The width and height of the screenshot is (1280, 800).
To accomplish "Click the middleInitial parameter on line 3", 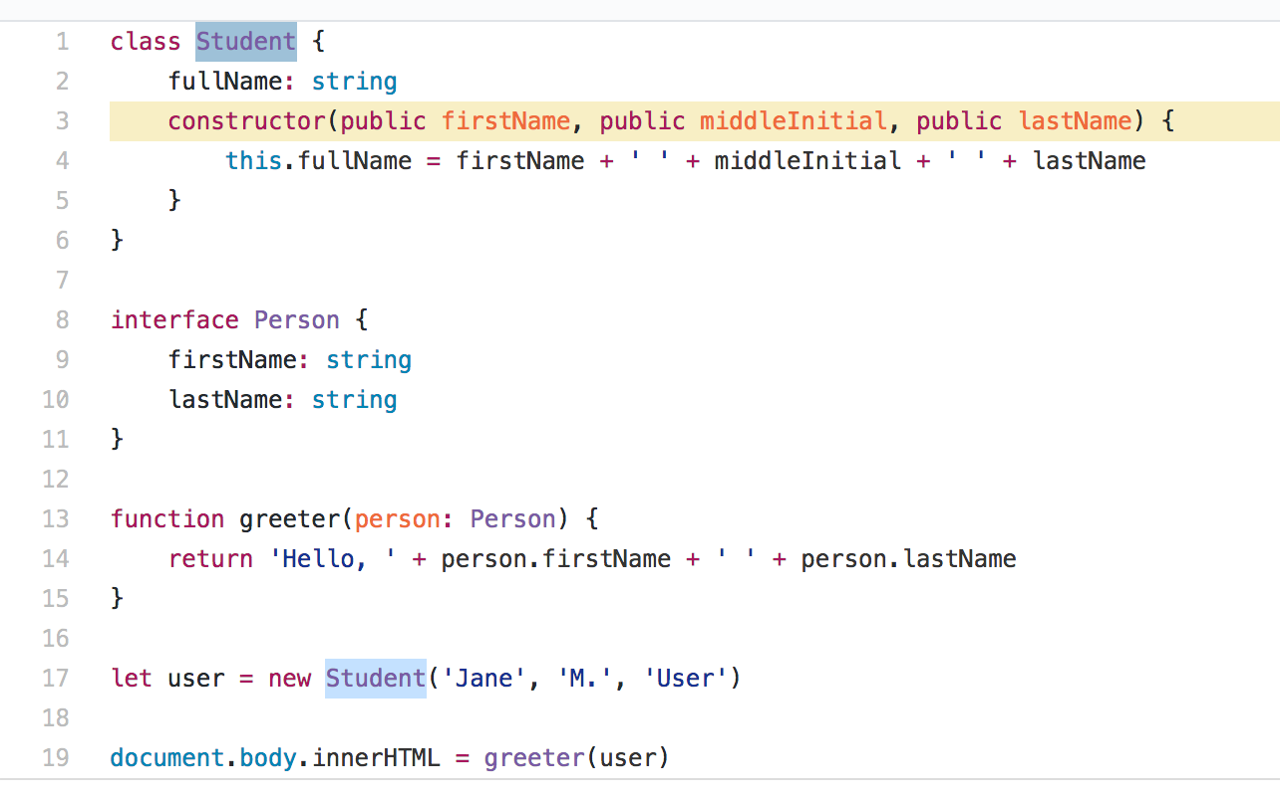I will (x=794, y=122).
